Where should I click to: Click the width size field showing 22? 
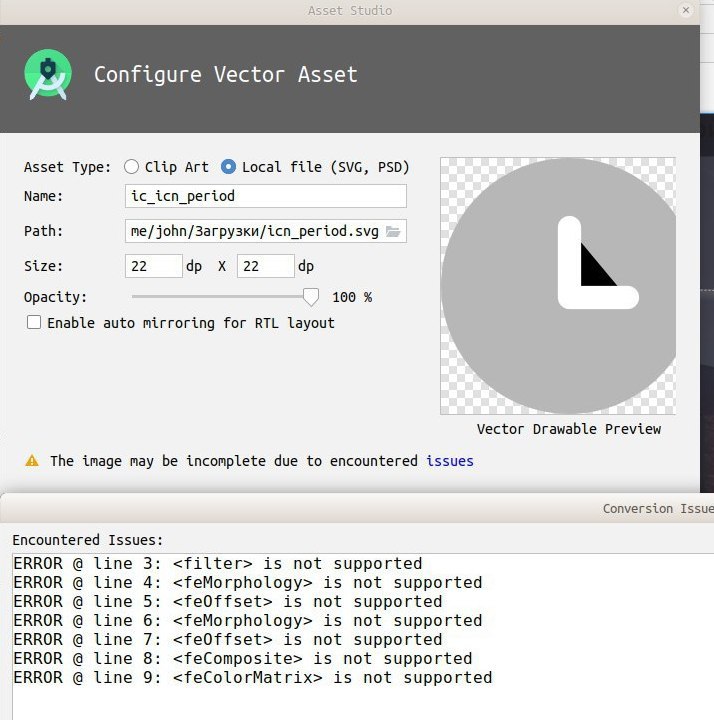(x=154, y=266)
